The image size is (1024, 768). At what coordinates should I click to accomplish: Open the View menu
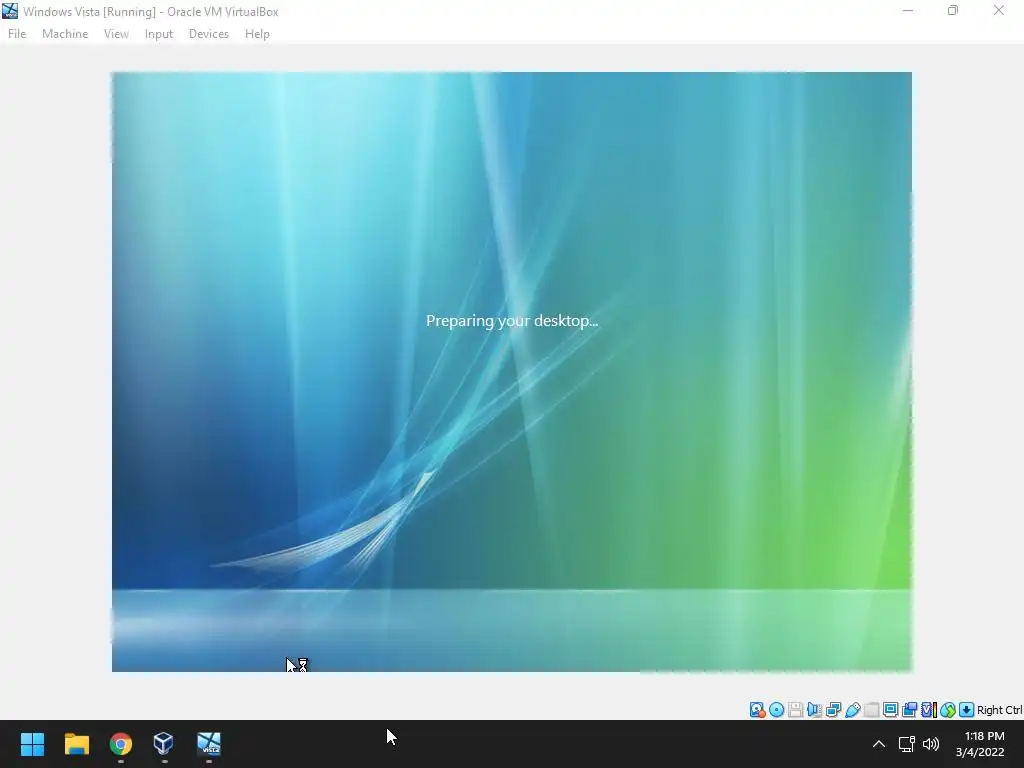click(116, 34)
